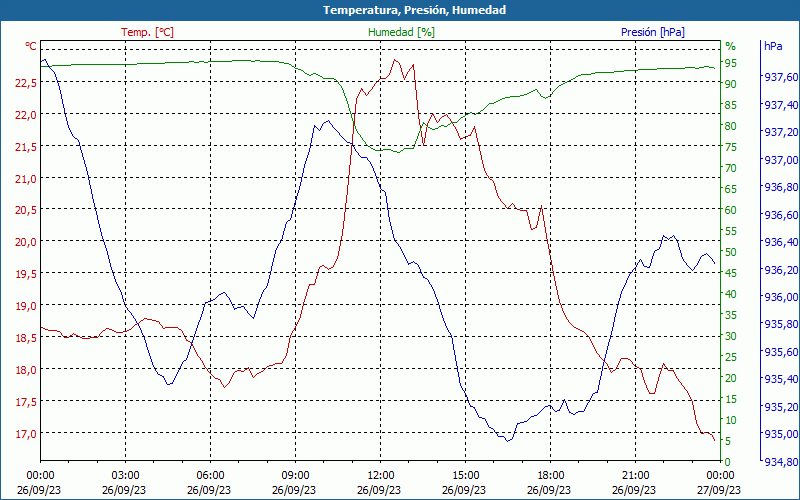Click the 15:00 time axis label
Viewport: 800px width, 500px height.
465,477
